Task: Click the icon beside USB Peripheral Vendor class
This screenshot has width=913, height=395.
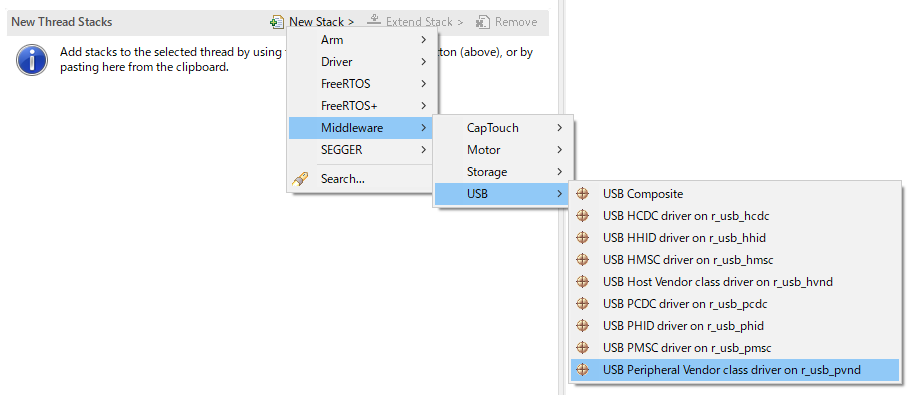Action: 582,370
